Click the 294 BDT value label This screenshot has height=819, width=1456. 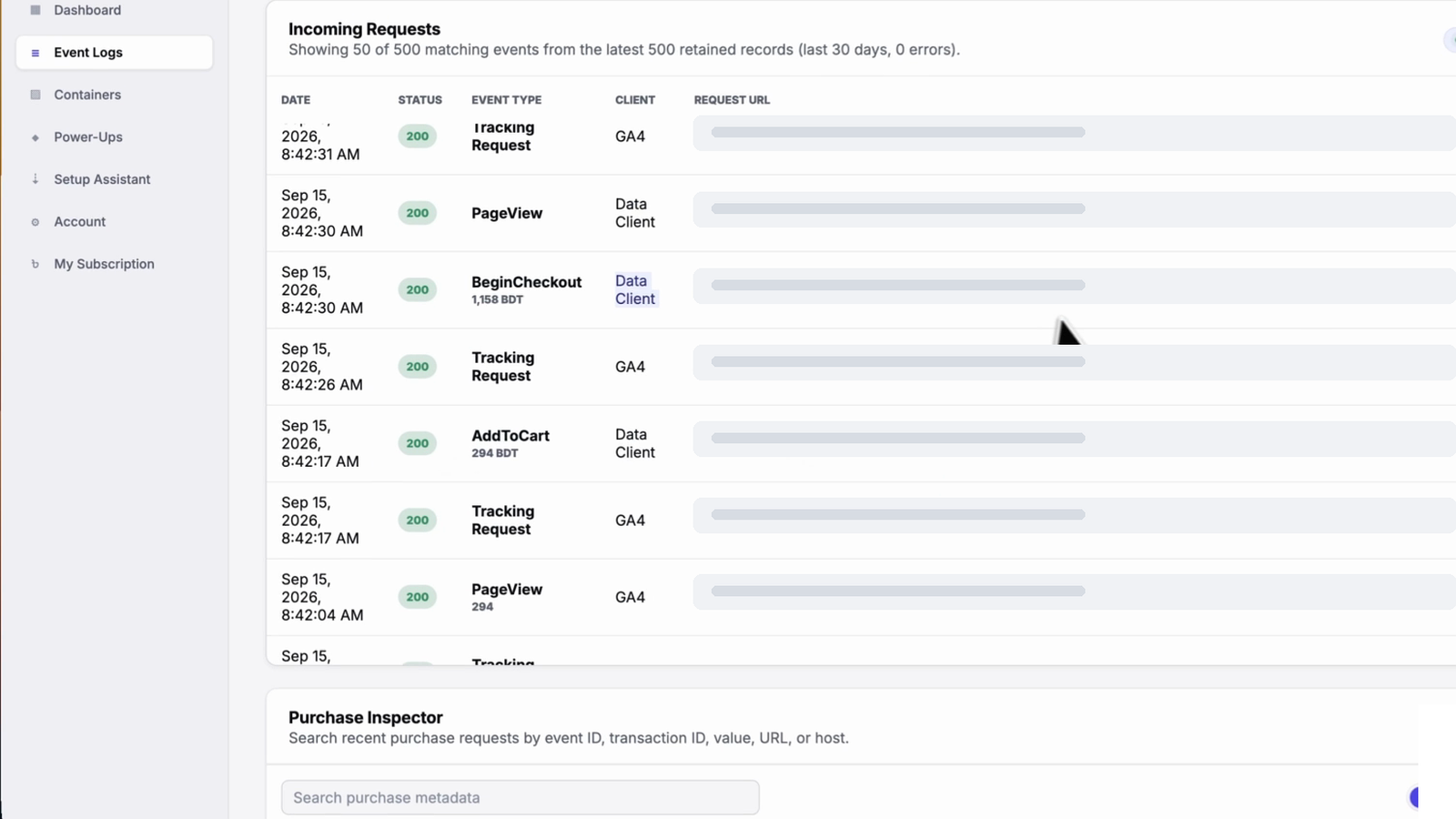(494, 453)
